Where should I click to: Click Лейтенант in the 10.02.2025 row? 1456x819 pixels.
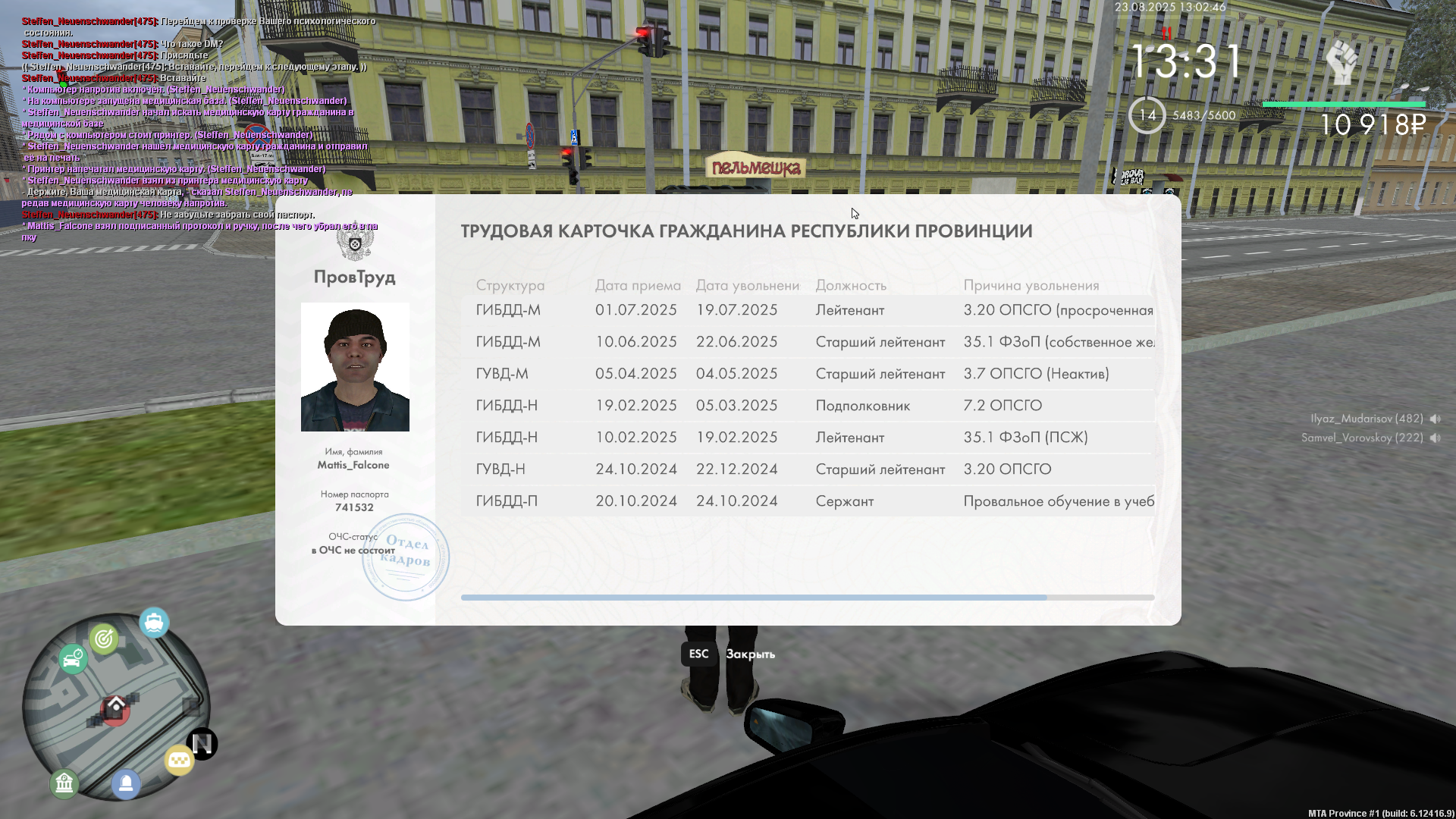point(850,438)
